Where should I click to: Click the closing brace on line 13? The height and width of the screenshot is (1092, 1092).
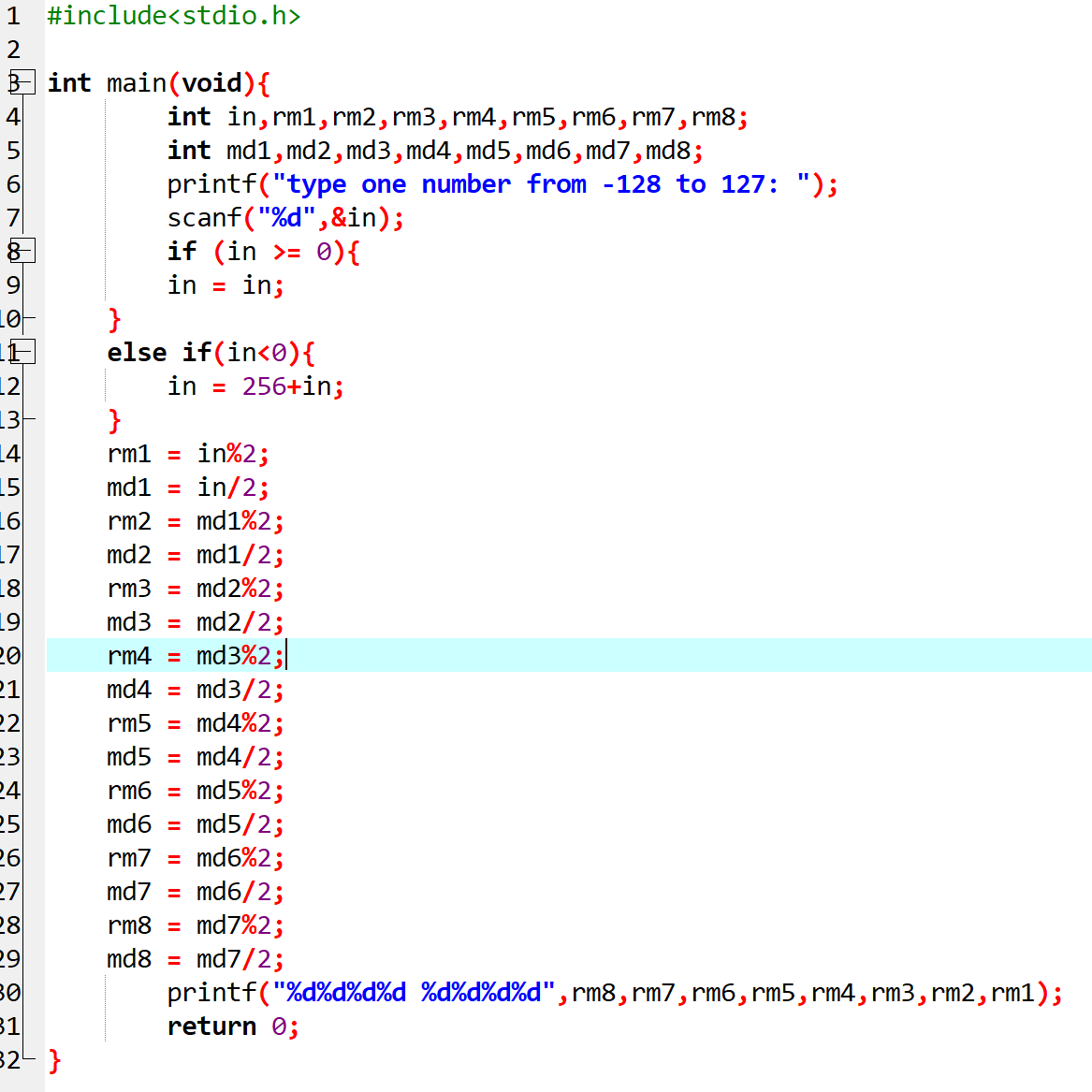(114, 421)
